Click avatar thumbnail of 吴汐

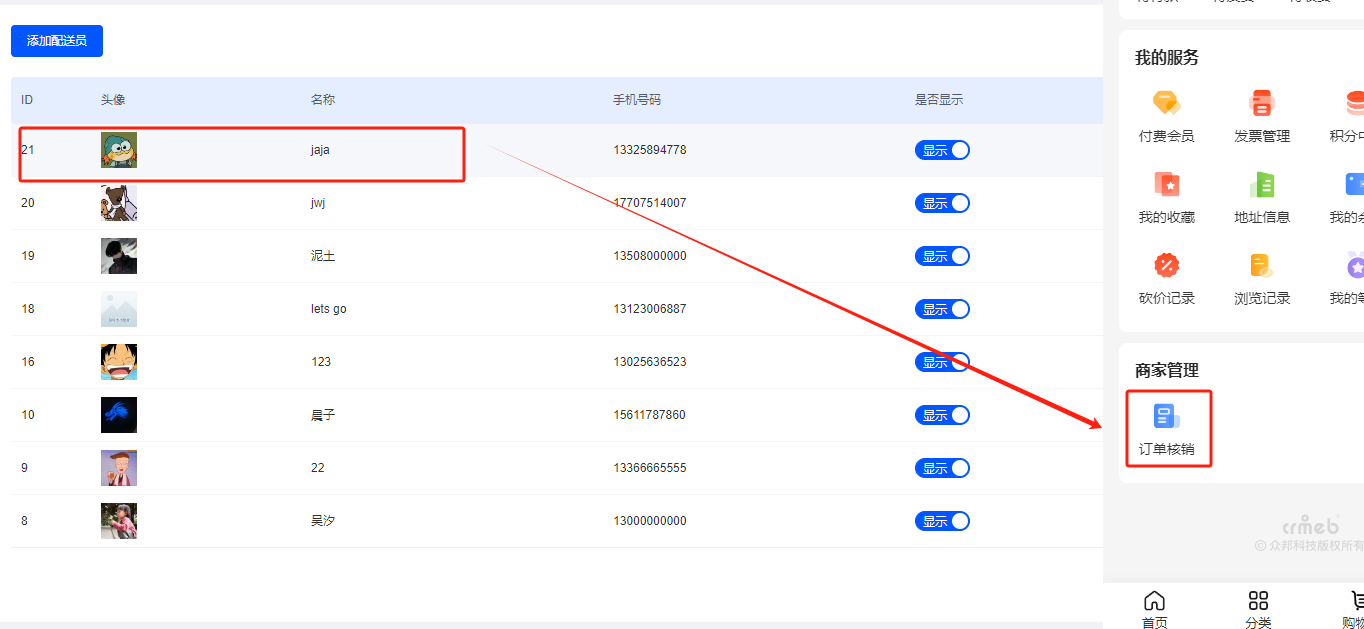[119, 521]
